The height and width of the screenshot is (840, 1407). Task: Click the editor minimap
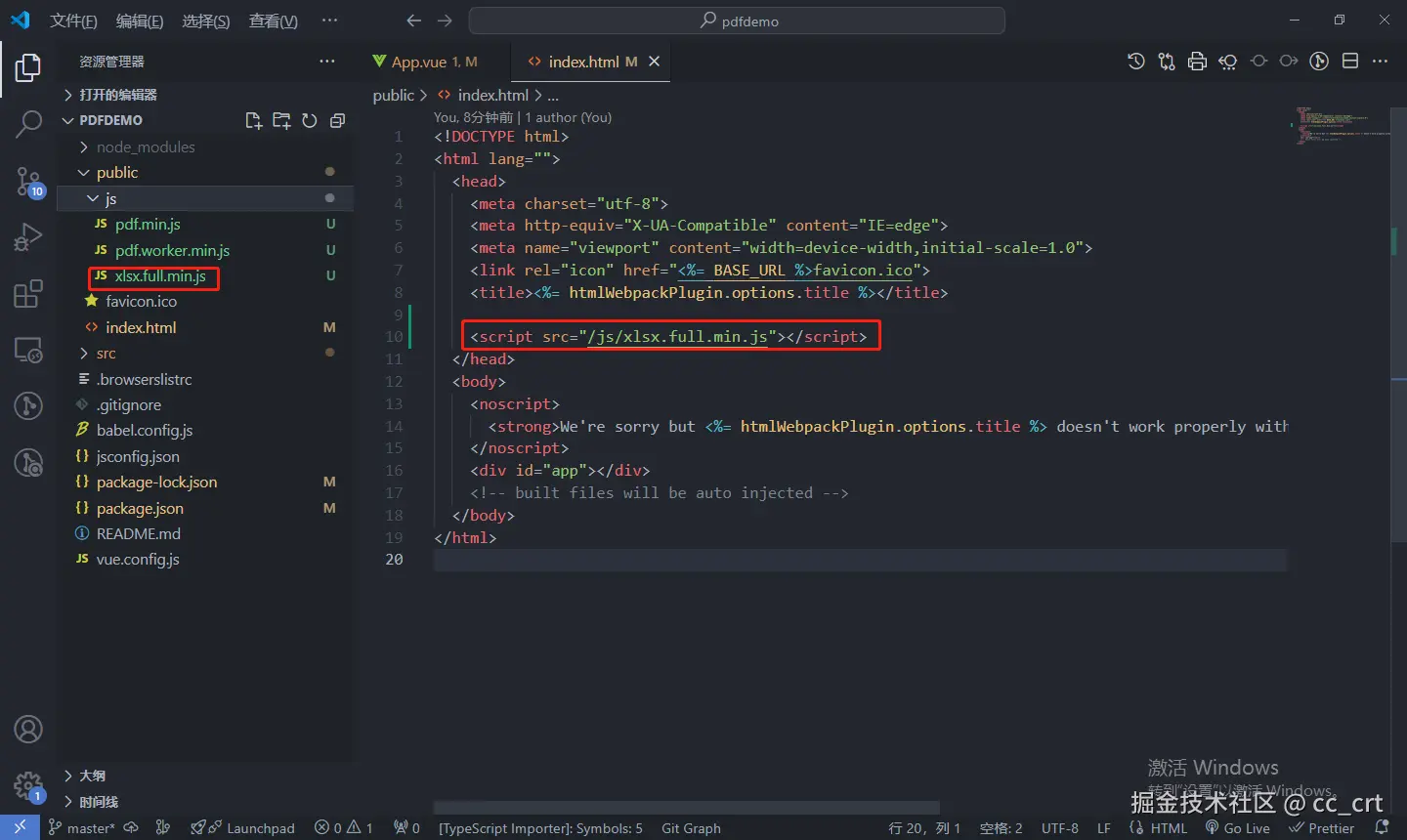1339,125
